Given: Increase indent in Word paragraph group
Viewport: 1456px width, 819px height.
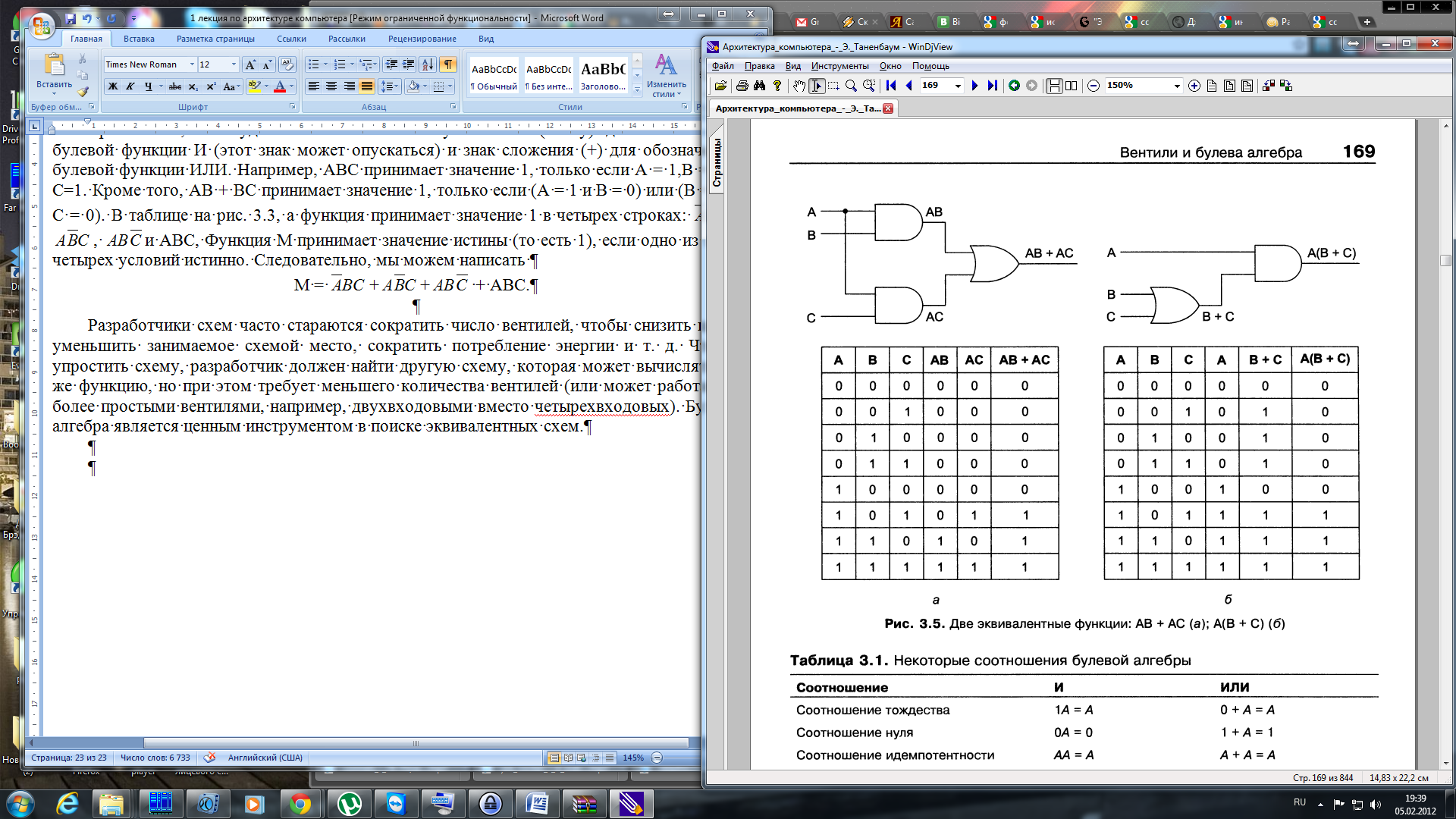Looking at the screenshot, I should pos(409,64).
